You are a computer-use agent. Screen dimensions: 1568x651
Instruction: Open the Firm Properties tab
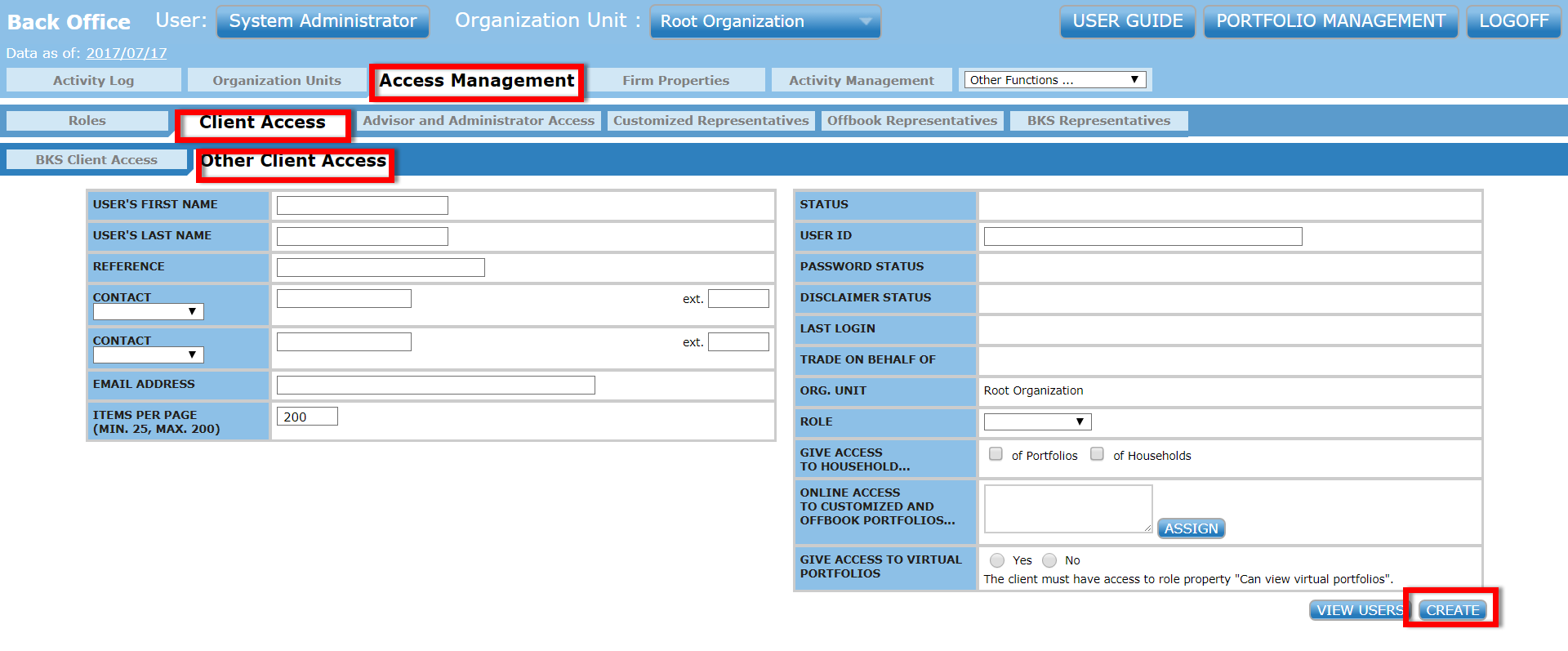[675, 80]
